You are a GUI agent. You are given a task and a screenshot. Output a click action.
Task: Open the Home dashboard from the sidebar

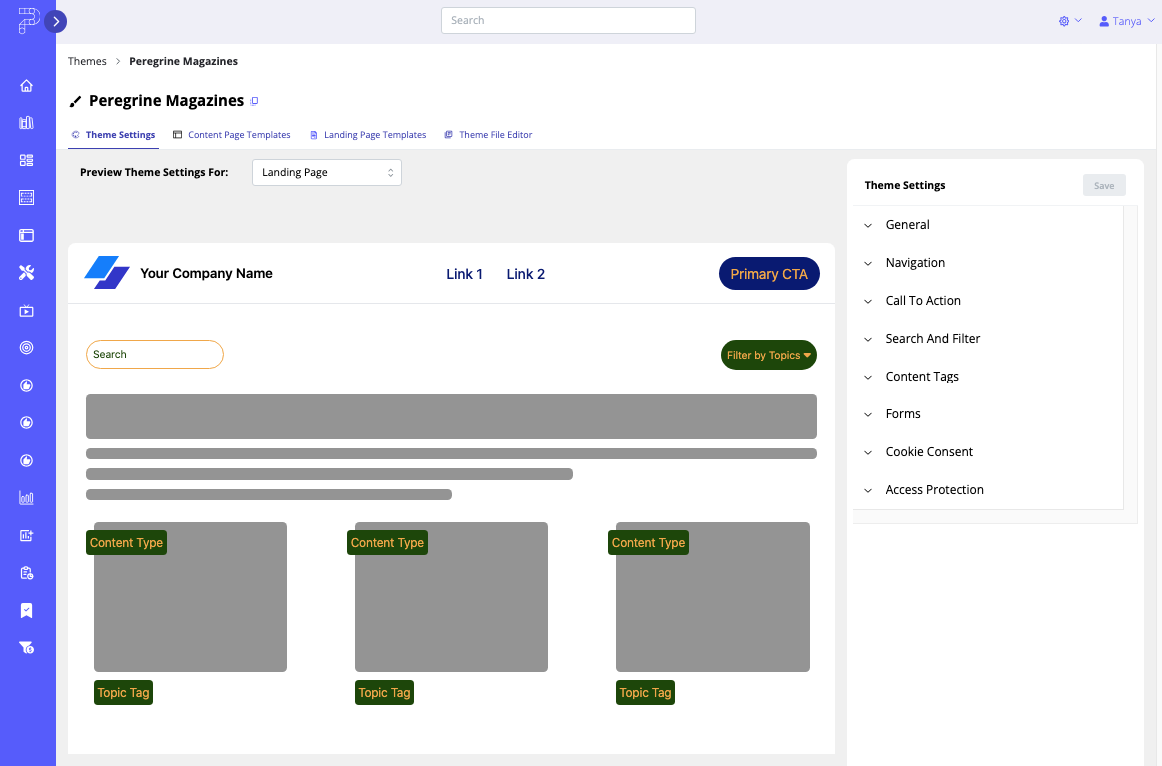[x=26, y=85]
